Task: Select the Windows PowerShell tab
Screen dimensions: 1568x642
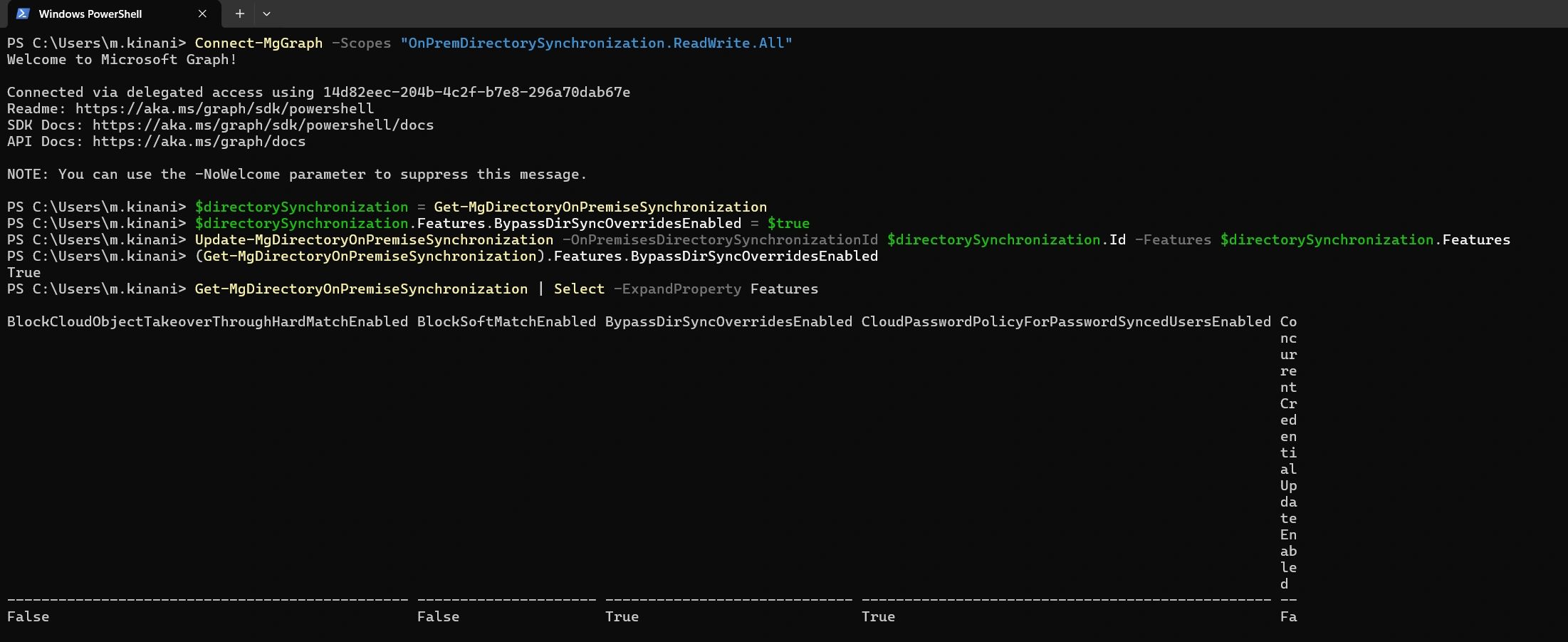Action: (x=90, y=14)
